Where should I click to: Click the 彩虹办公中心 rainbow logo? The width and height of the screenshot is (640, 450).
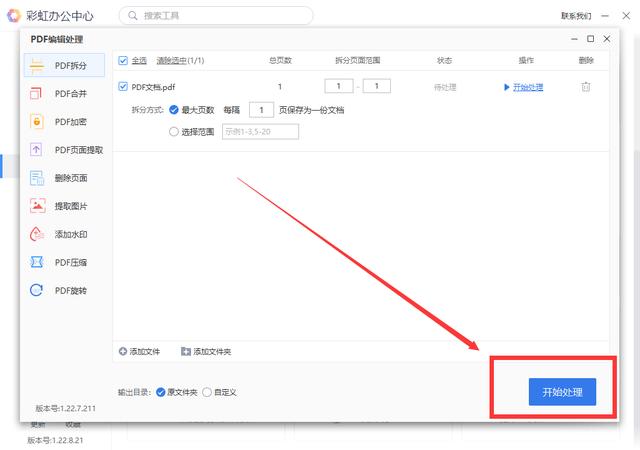point(14,16)
